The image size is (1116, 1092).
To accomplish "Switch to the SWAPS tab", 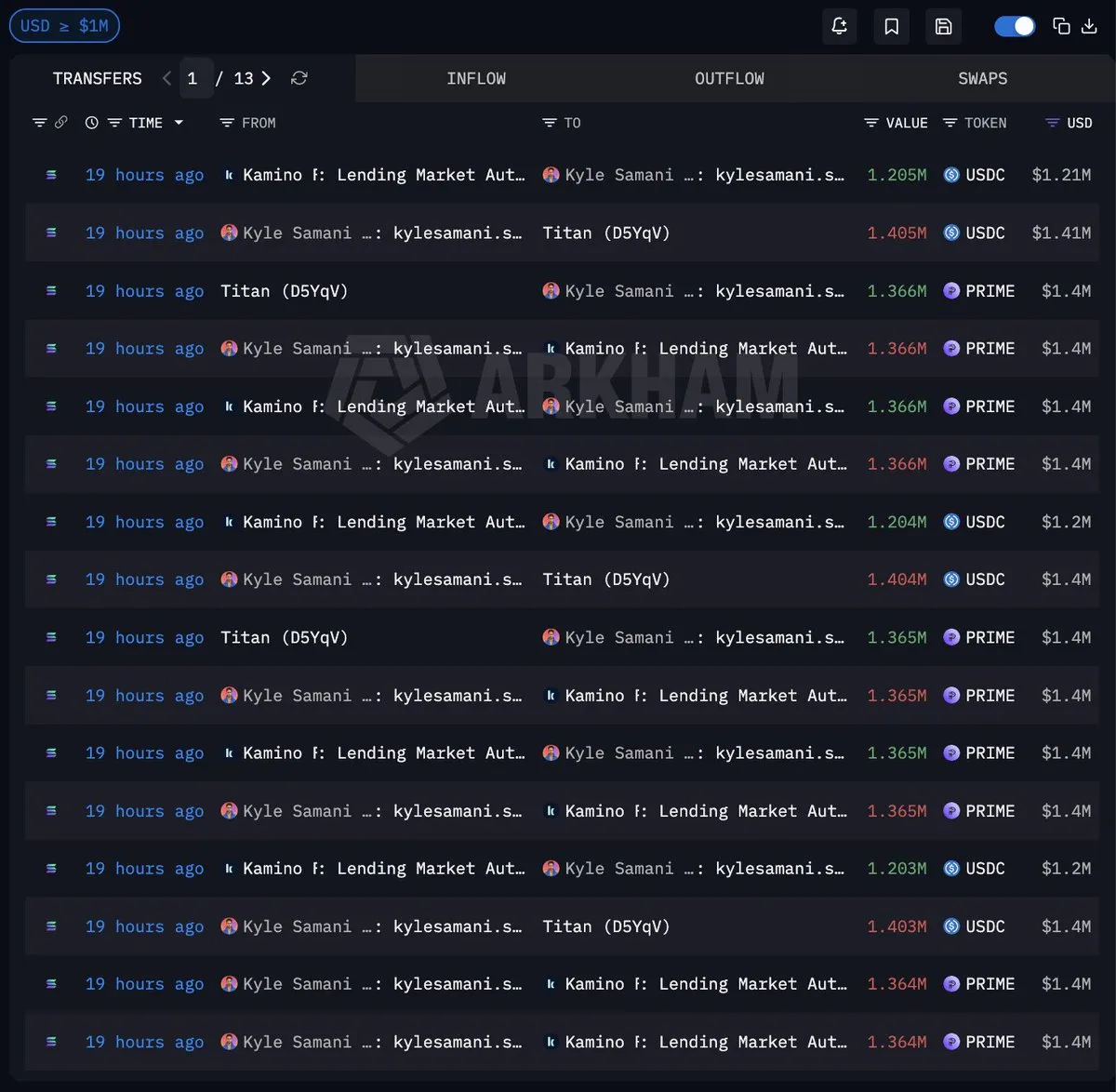I will tap(982, 79).
